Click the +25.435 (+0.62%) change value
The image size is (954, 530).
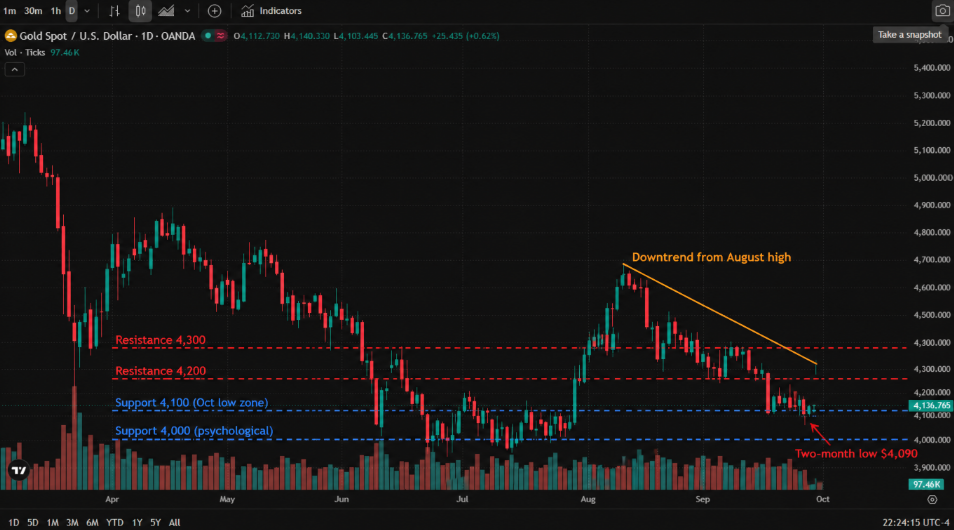465,36
